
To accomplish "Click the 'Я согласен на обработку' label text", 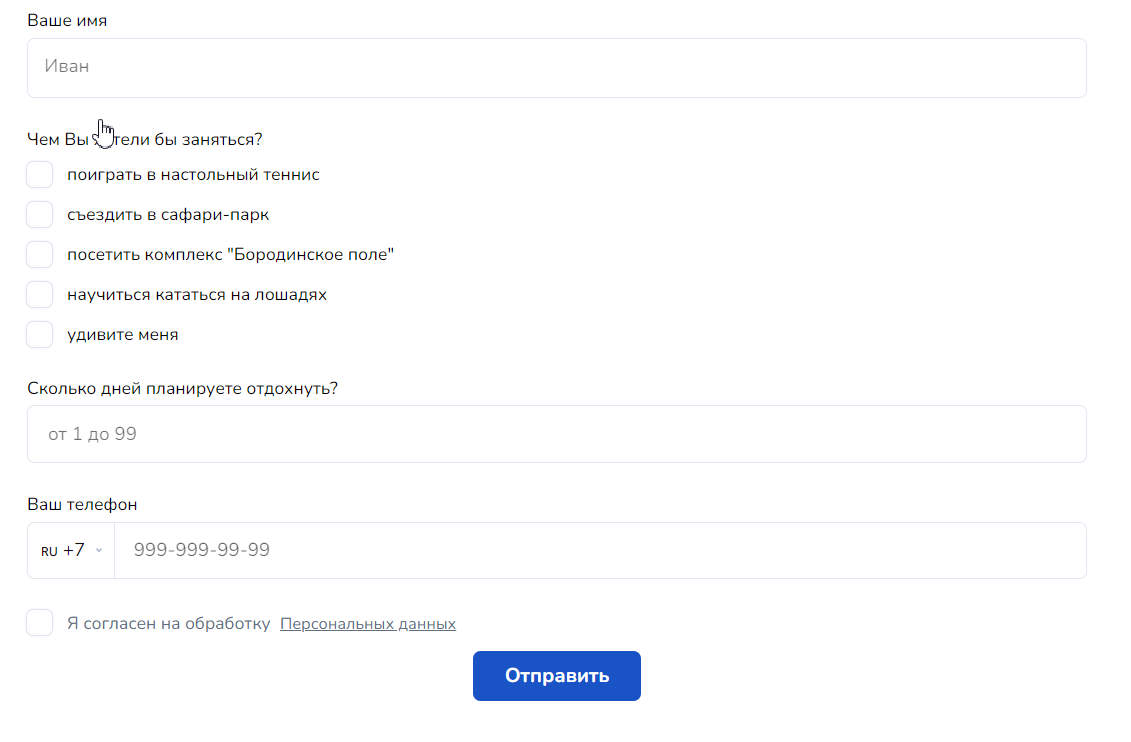I will 168,624.
